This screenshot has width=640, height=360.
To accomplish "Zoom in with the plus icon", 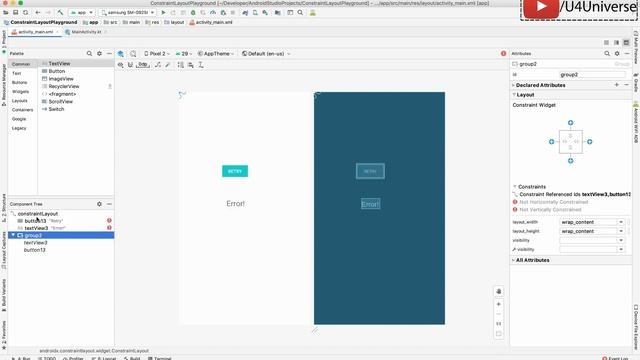I will coord(499,304).
